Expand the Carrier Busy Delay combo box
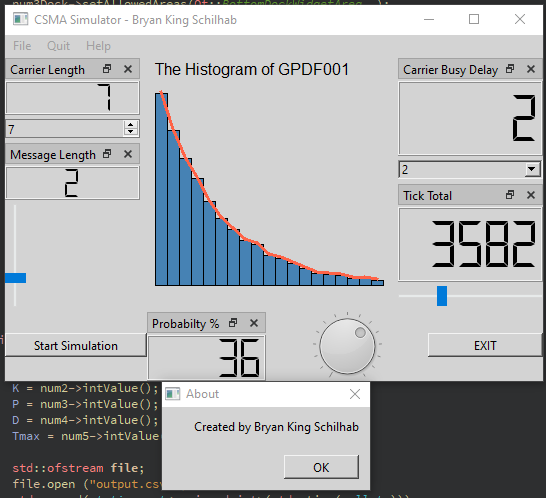Viewport: 546px width, 498px height. tap(531, 170)
